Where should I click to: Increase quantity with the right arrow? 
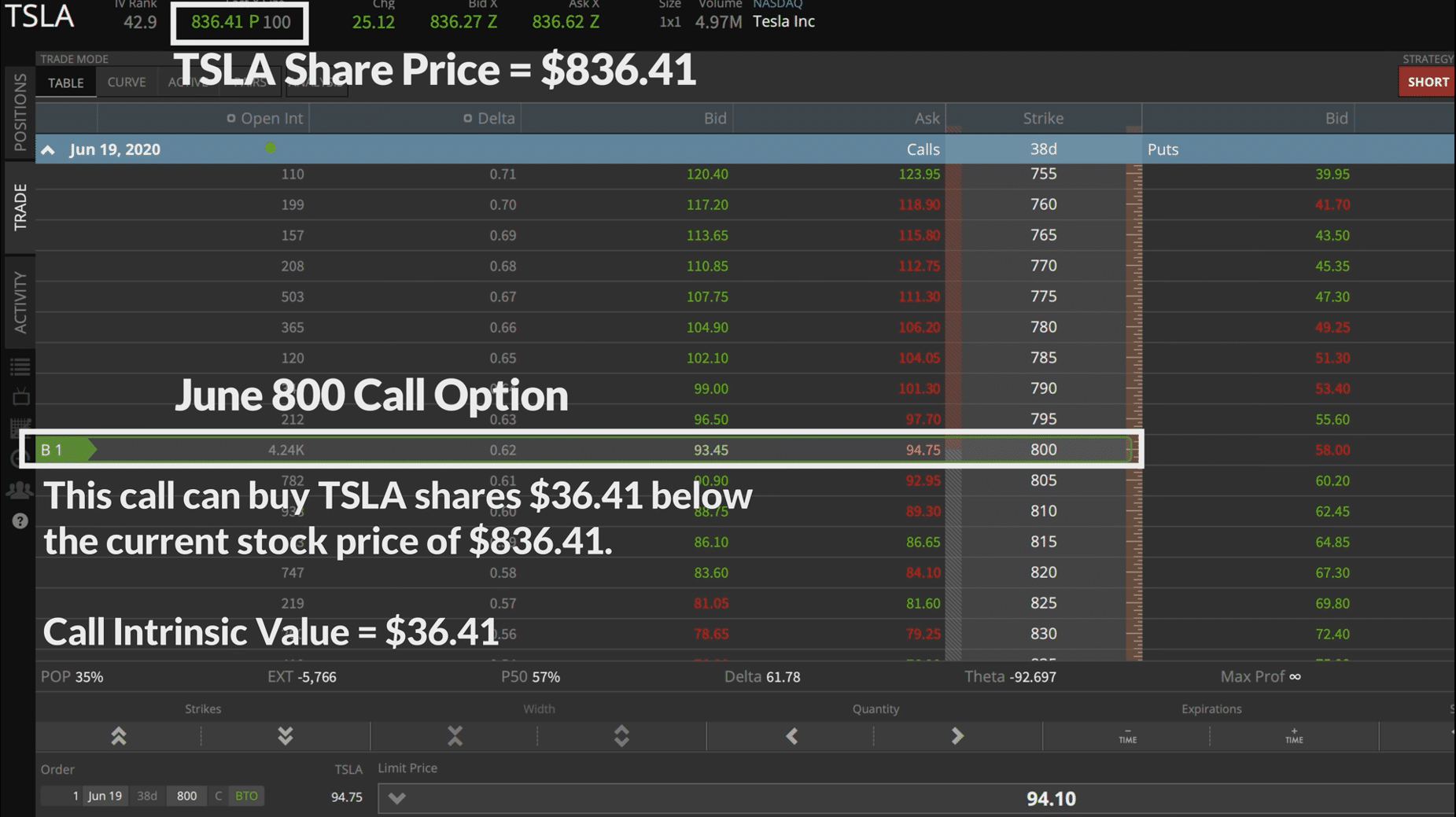(x=957, y=736)
